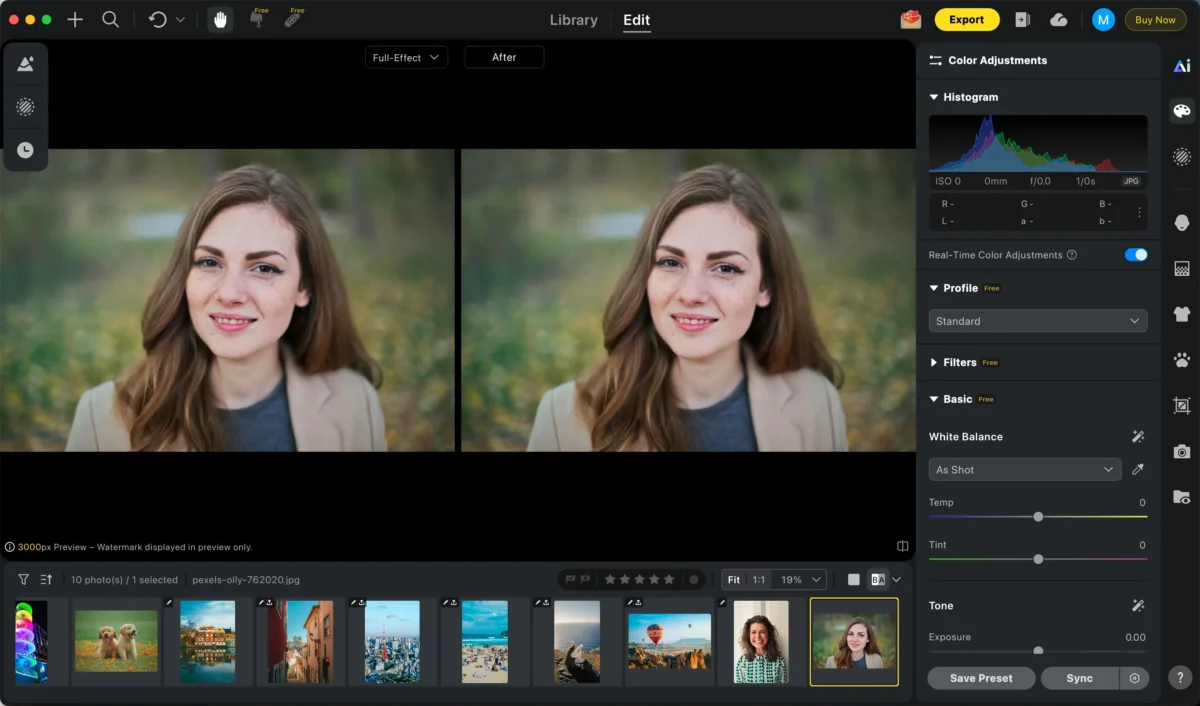Open the history clock panel
The height and width of the screenshot is (706, 1200).
click(25, 150)
